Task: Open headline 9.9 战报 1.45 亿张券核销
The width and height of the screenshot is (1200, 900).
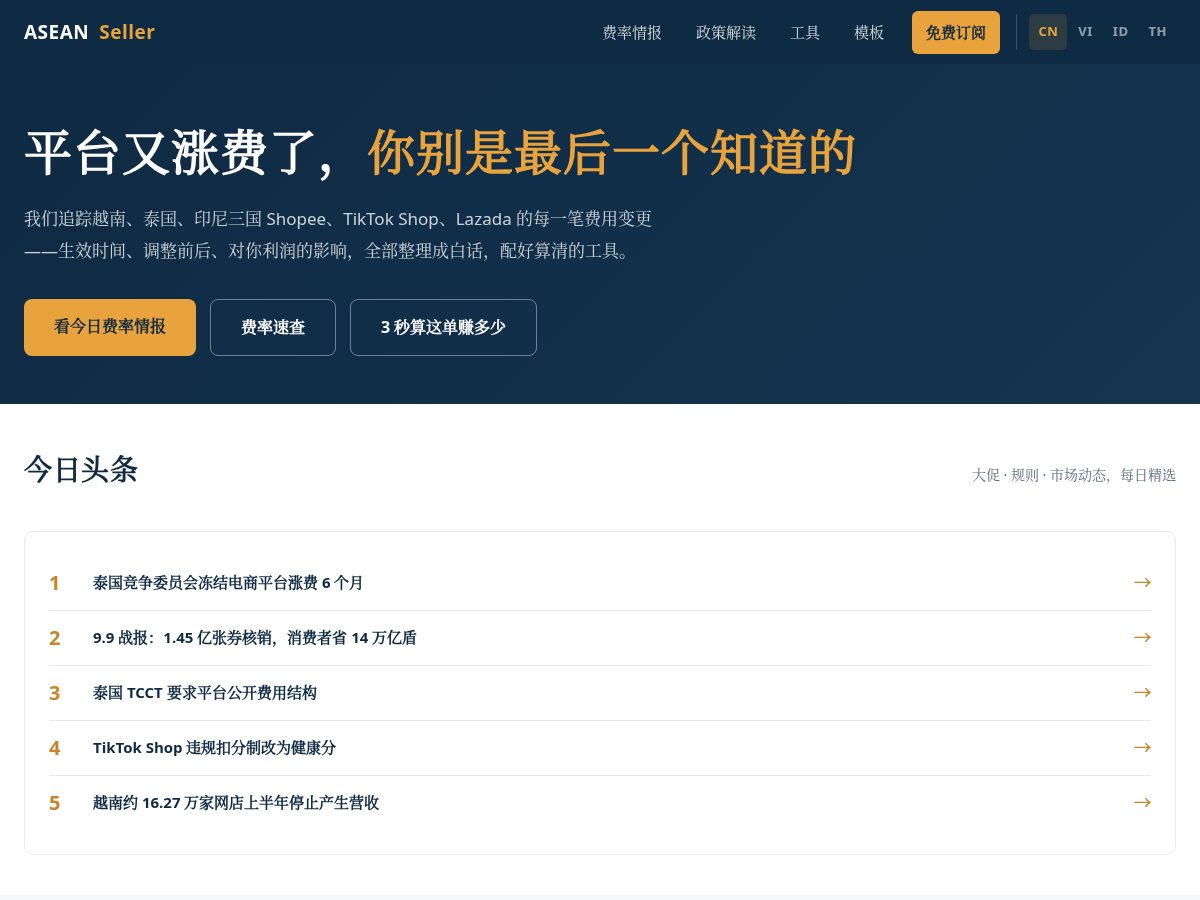Action: tap(600, 638)
